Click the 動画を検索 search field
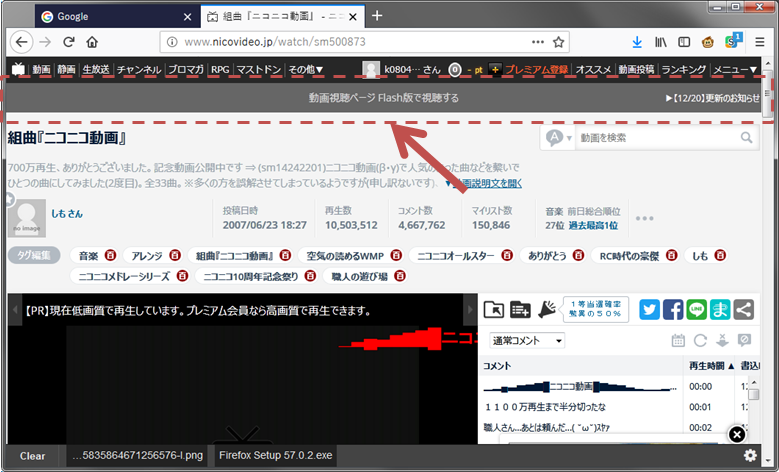 click(657, 138)
